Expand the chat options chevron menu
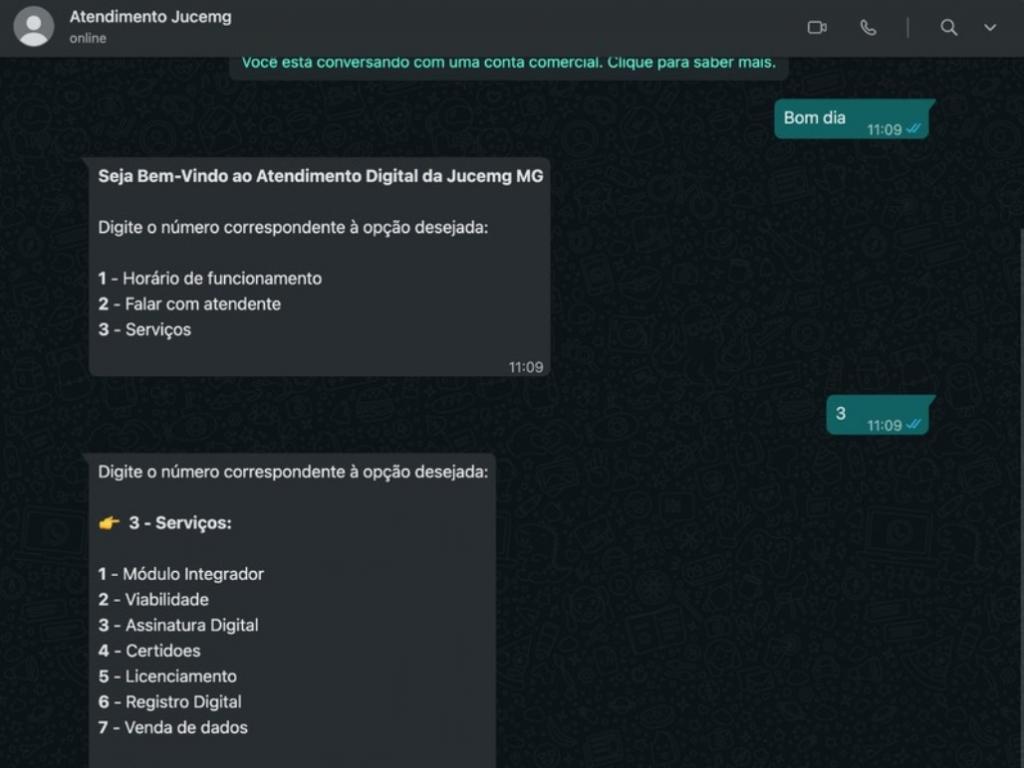Viewport: 1024px width, 768px height. (x=990, y=28)
